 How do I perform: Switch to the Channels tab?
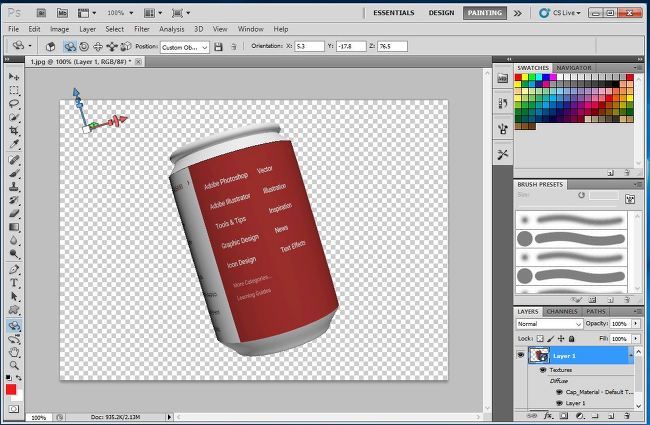(x=562, y=311)
